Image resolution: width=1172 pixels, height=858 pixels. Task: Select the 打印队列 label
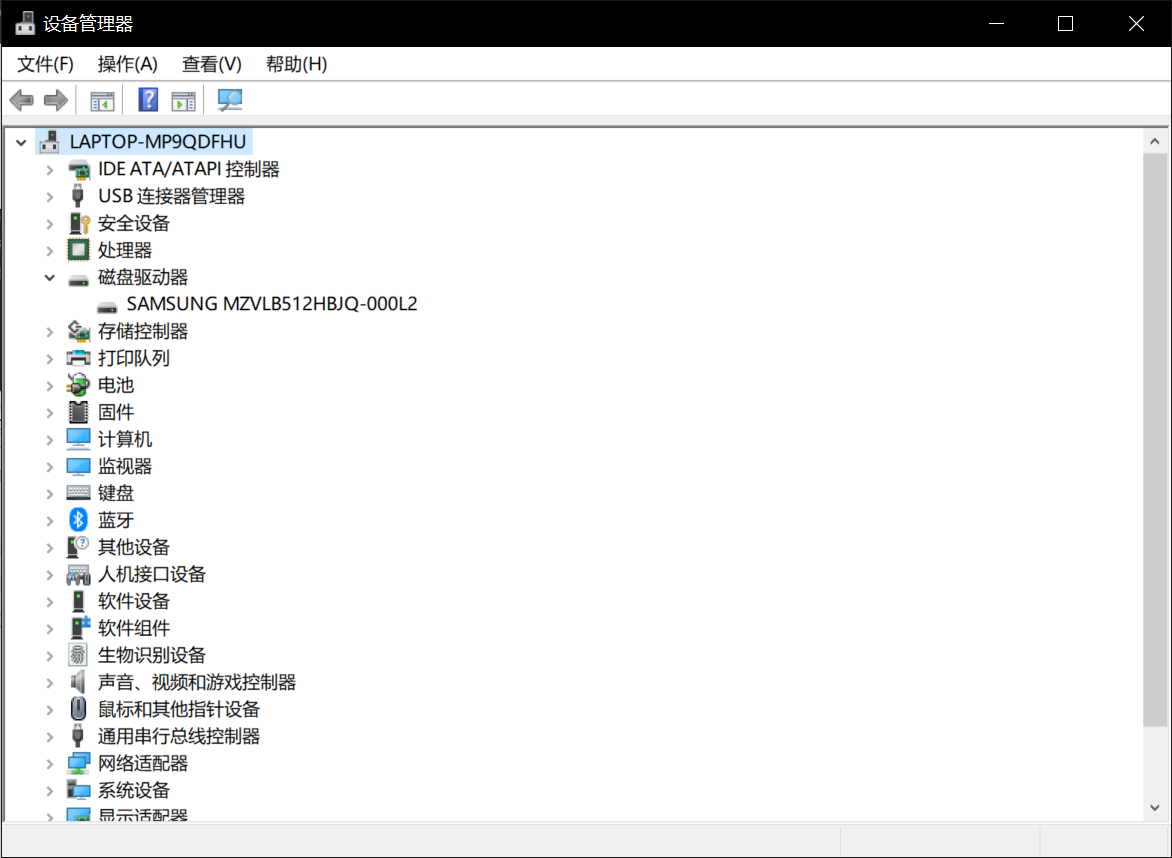coord(134,357)
